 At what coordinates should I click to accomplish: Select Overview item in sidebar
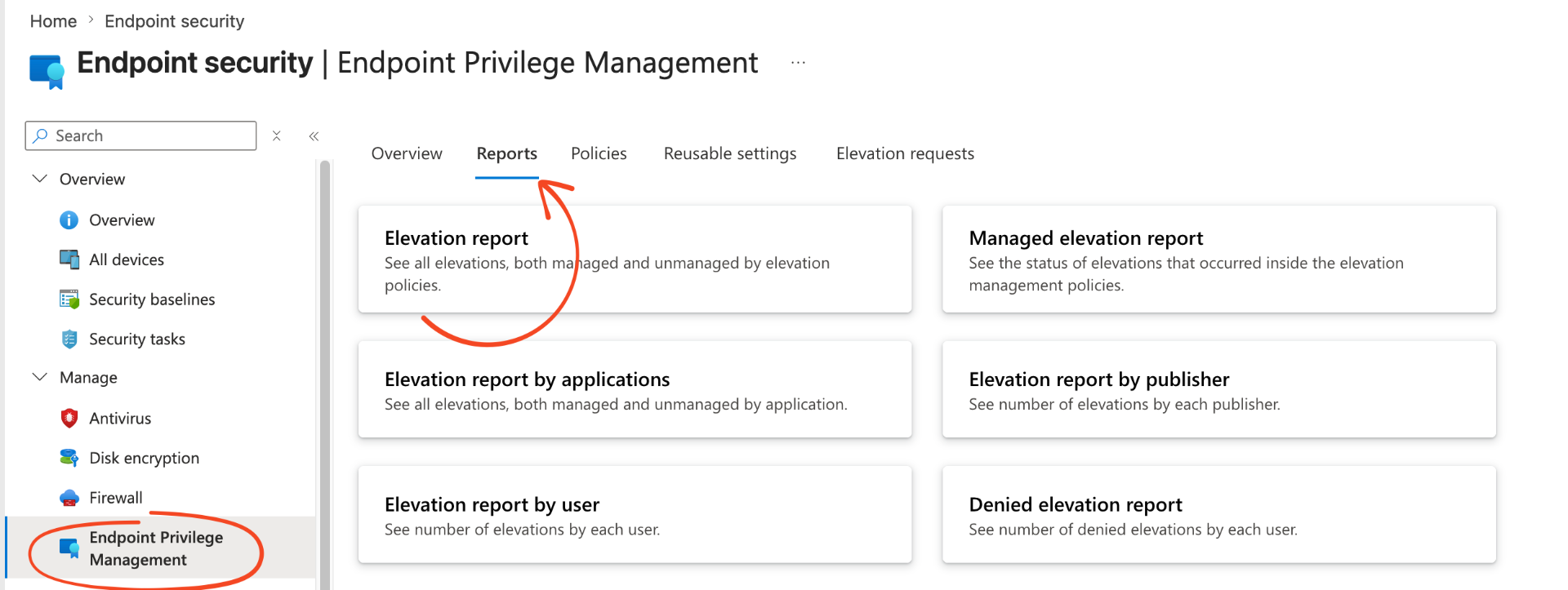(122, 220)
